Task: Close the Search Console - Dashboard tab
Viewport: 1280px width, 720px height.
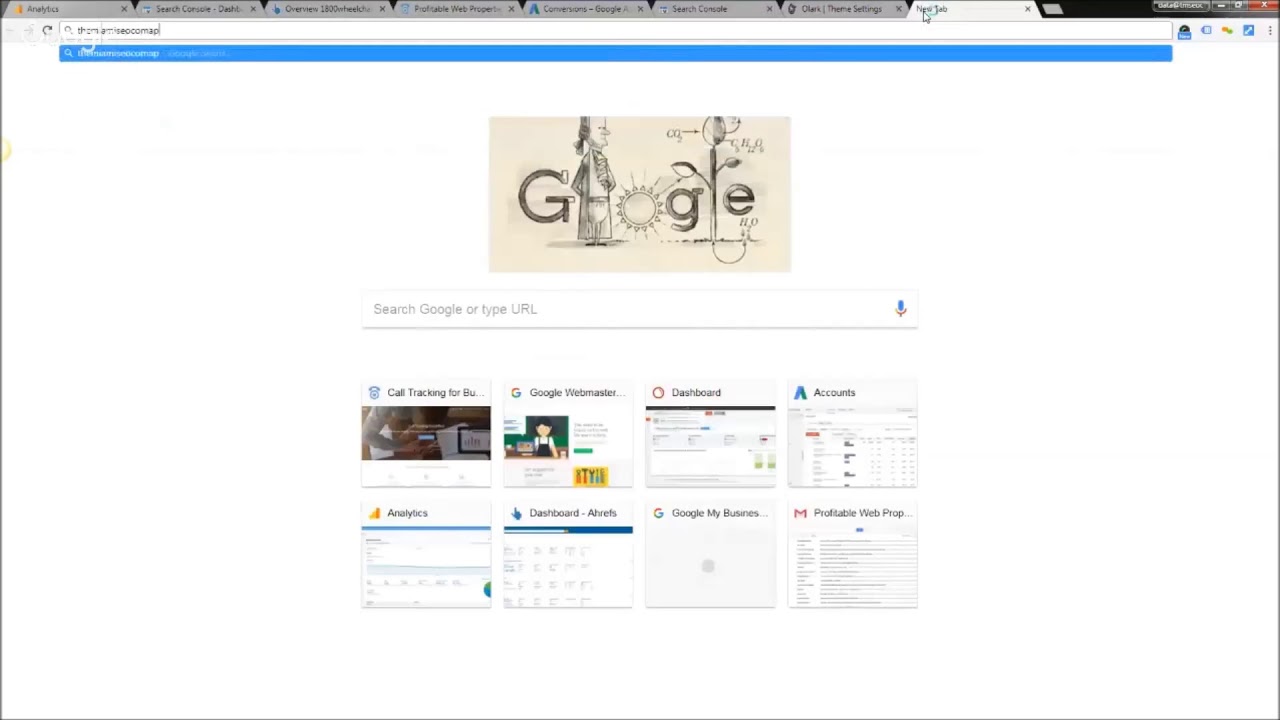Action: [253, 9]
